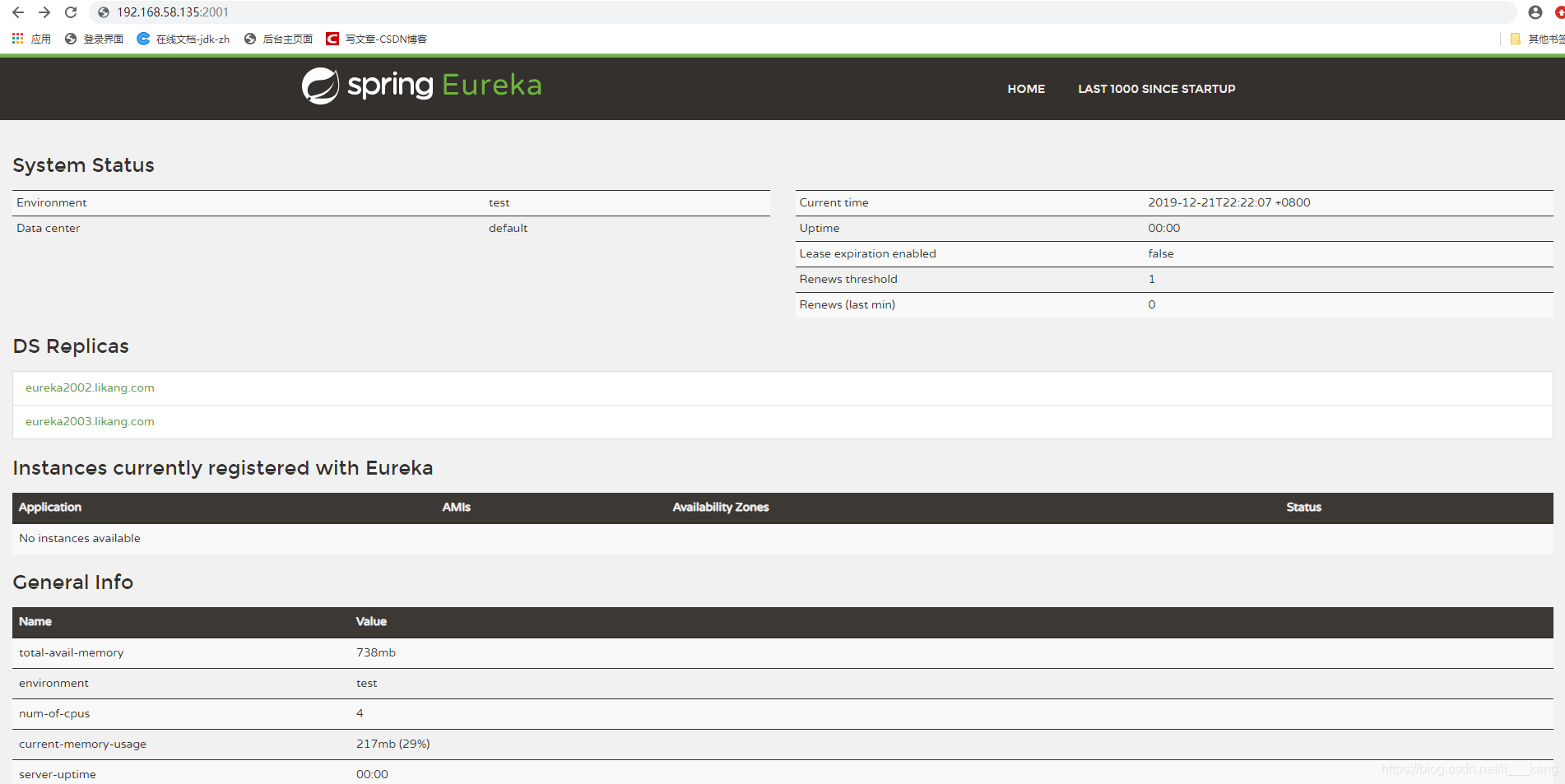Click the num-of-cpus row name
This screenshot has width=1565, height=784.
[54, 713]
